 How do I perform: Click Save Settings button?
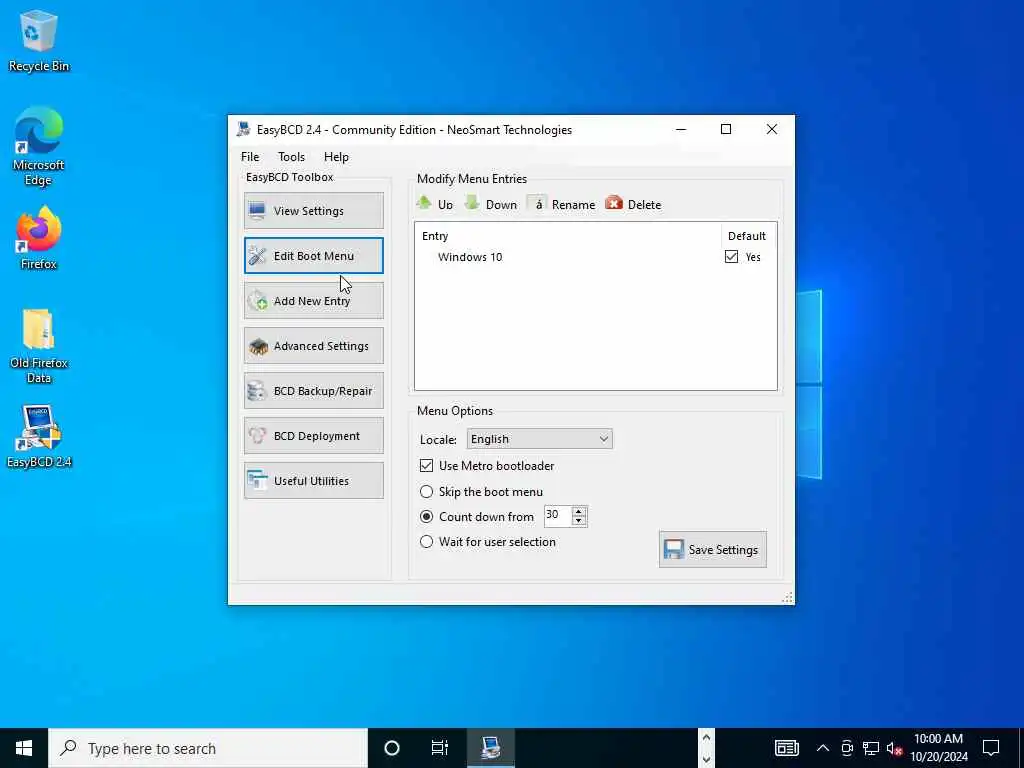click(x=712, y=549)
